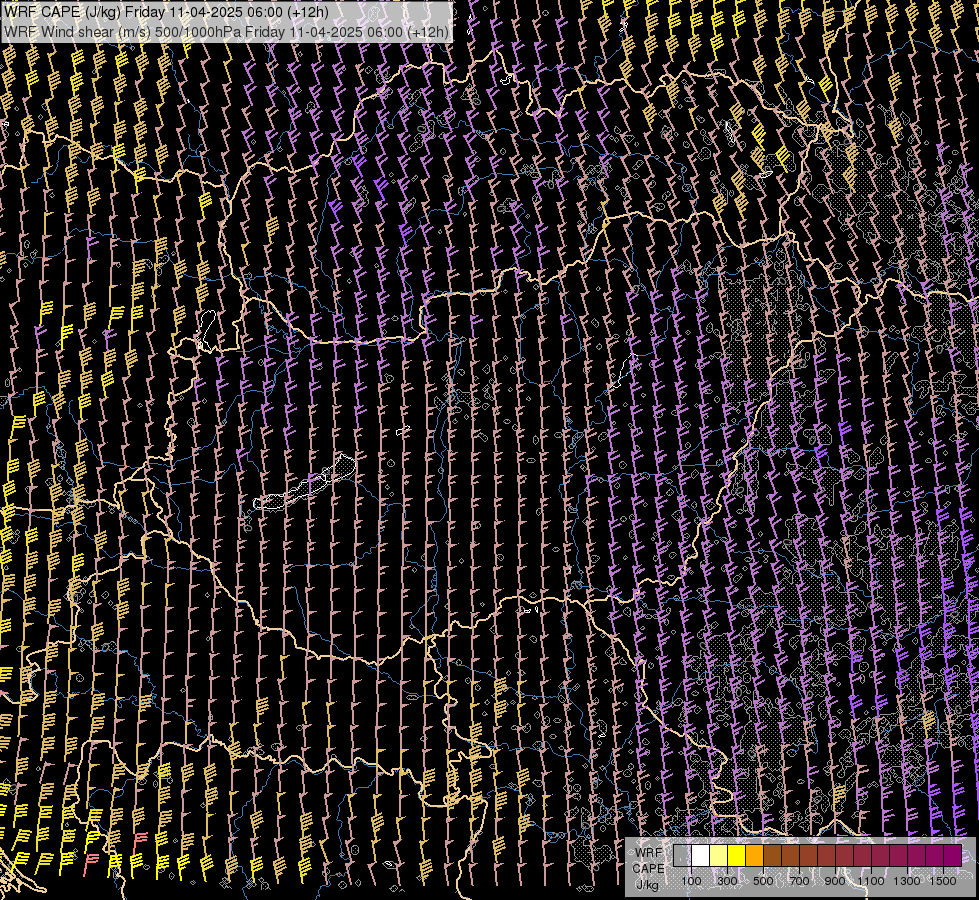This screenshot has width=979, height=900.
Task: Click the long Lake Balaton outline on the map
Action: pos(305,483)
